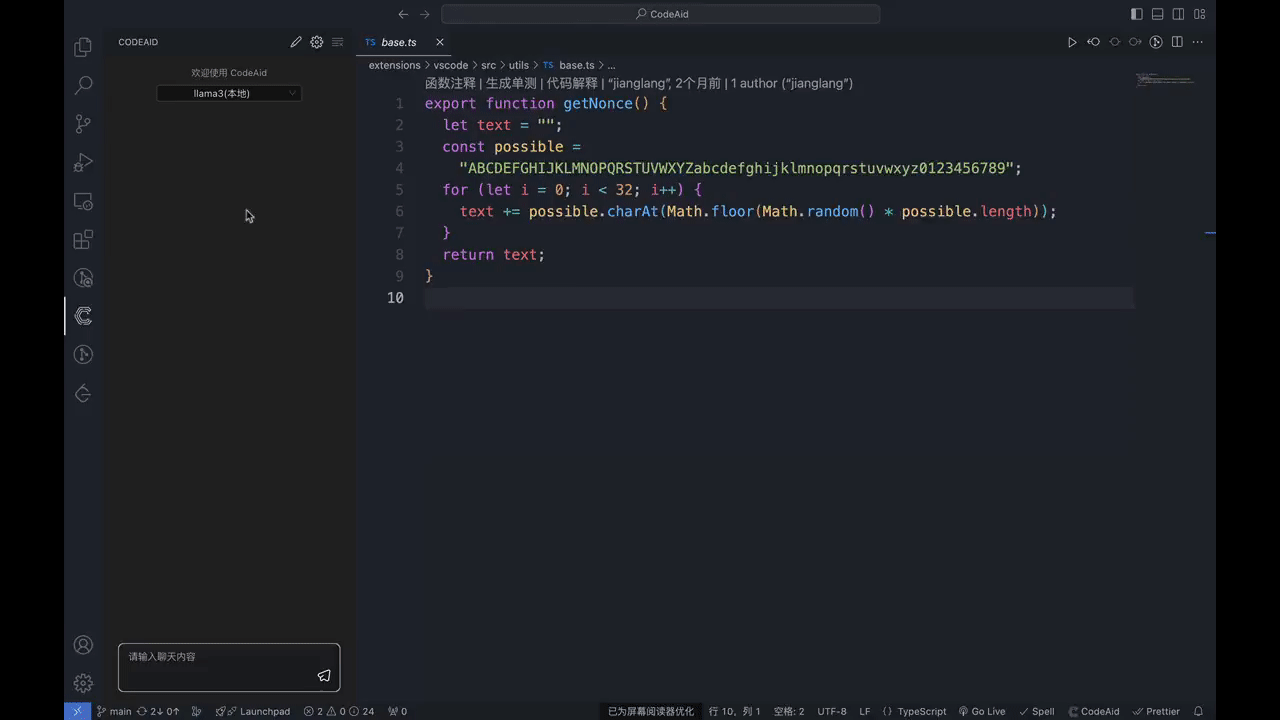Open Launchpad from status bar
Image resolution: width=1280 pixels, height=720 pixels.
click(253, 711)
